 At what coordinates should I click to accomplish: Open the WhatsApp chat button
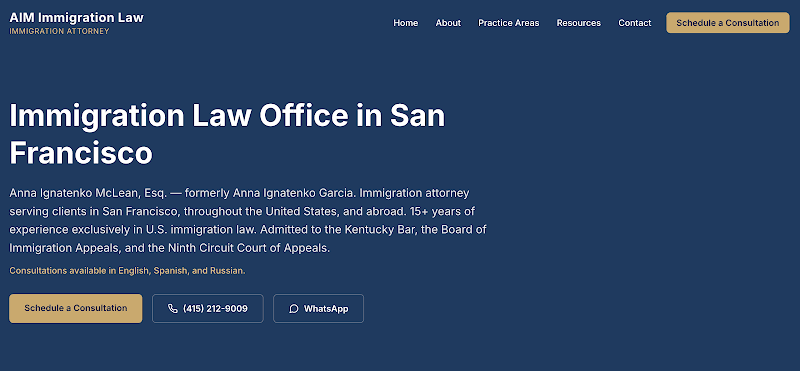tap(318, 308)
